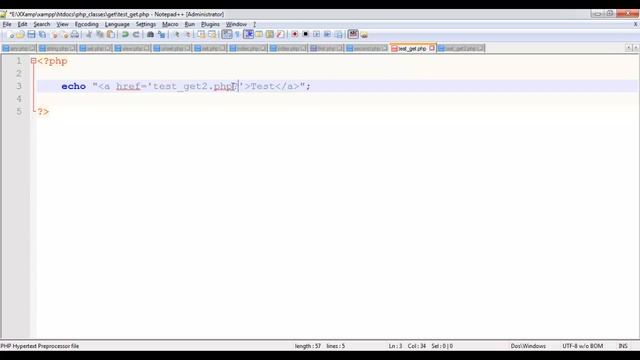Toggle the Show Indent Guide button
This screenshot has width=640, height=360.
coord(249,35)
